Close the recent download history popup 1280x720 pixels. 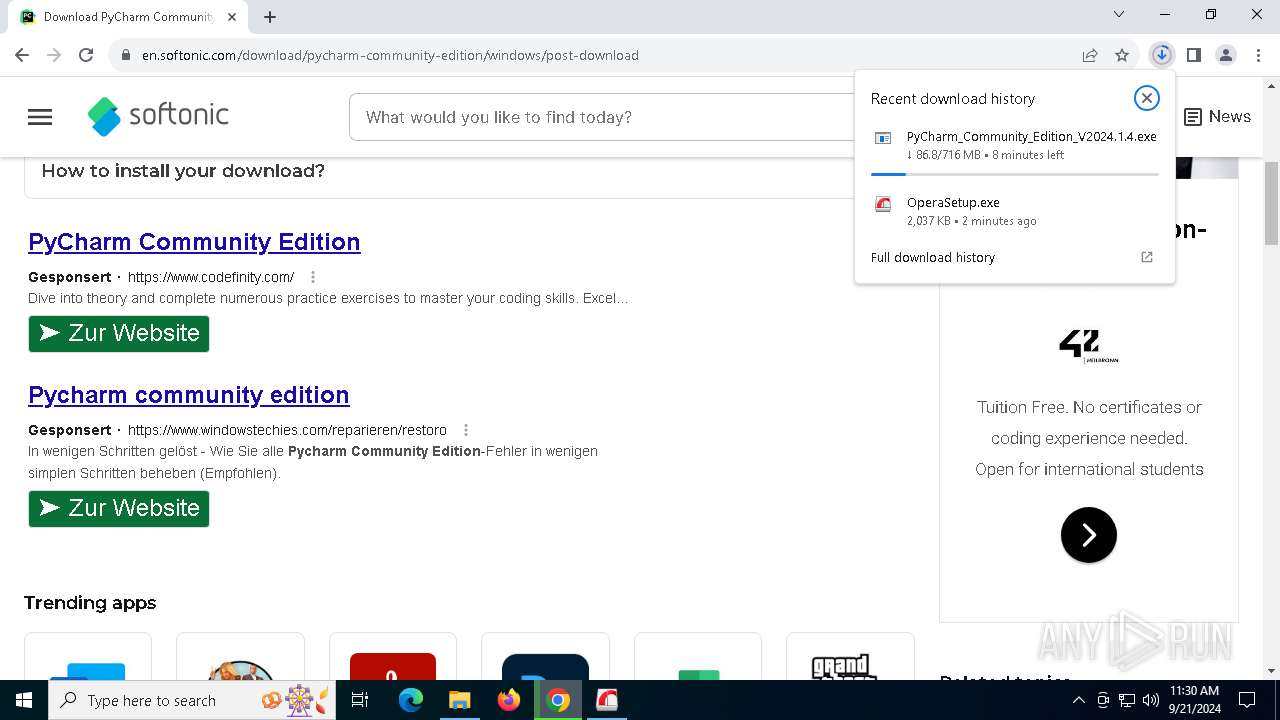pyautogui.click(x=1146, y=98)
